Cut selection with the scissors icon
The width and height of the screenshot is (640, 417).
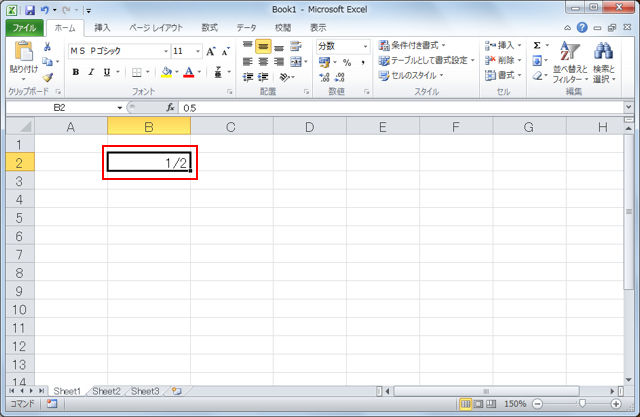47,47
